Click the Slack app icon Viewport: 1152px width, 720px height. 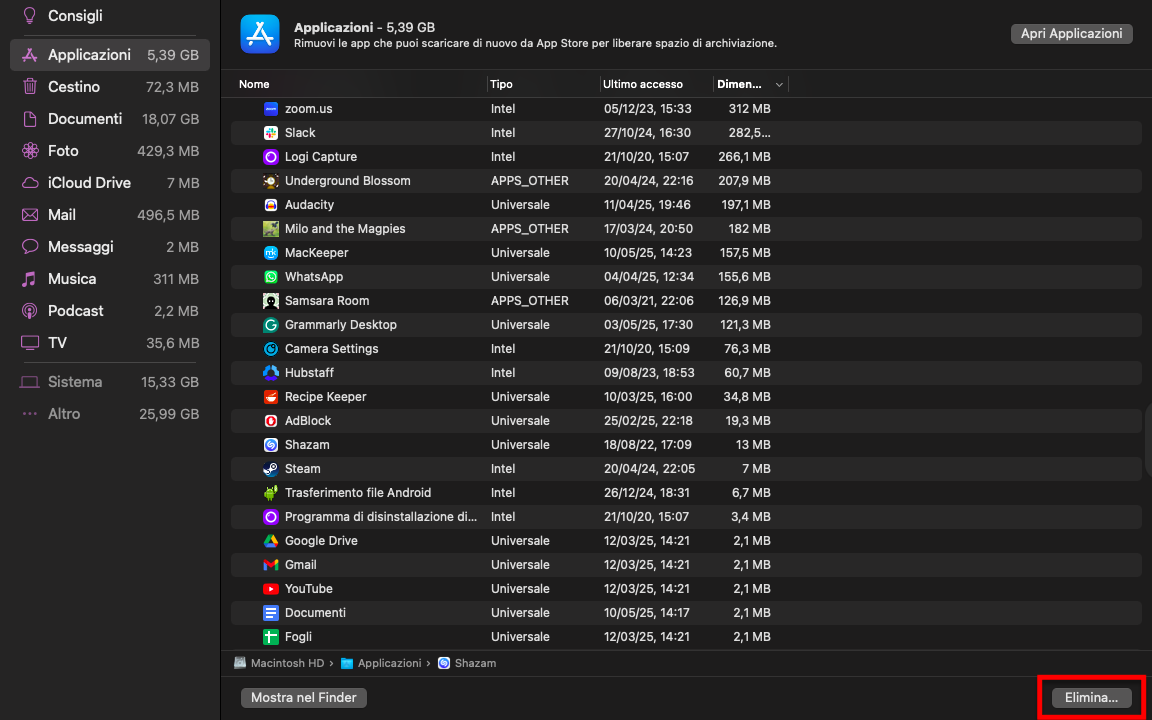[x=270, y=132]
